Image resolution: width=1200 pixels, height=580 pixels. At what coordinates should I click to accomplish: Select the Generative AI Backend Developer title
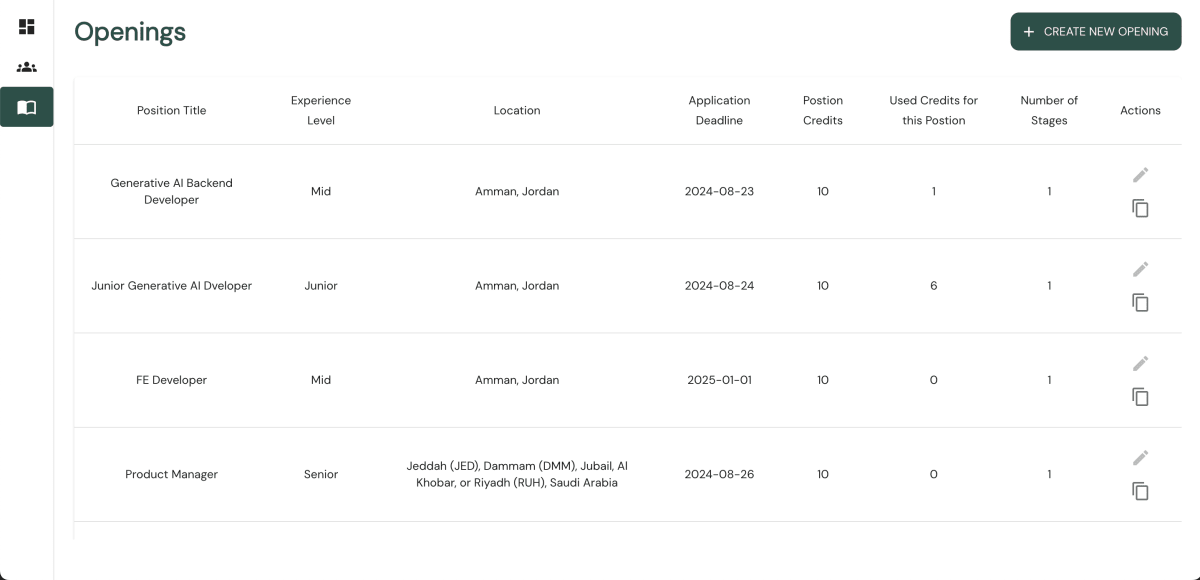[x=171, y=191]
